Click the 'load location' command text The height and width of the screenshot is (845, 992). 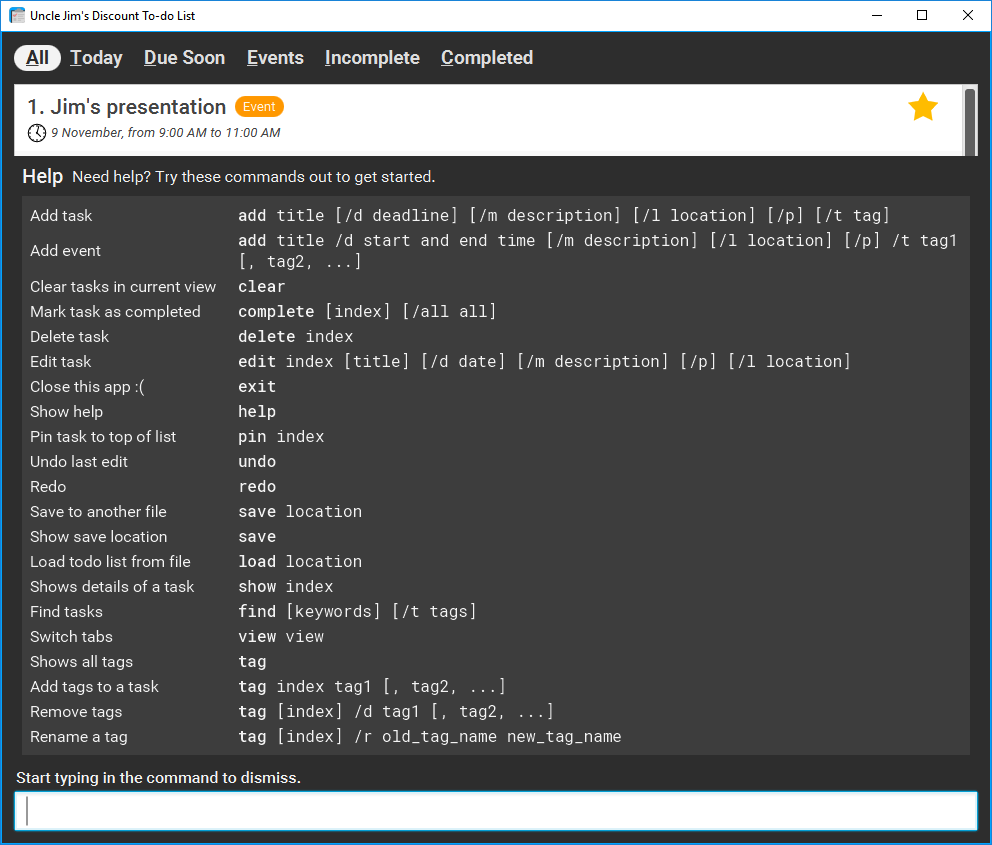tap(300, 562)
